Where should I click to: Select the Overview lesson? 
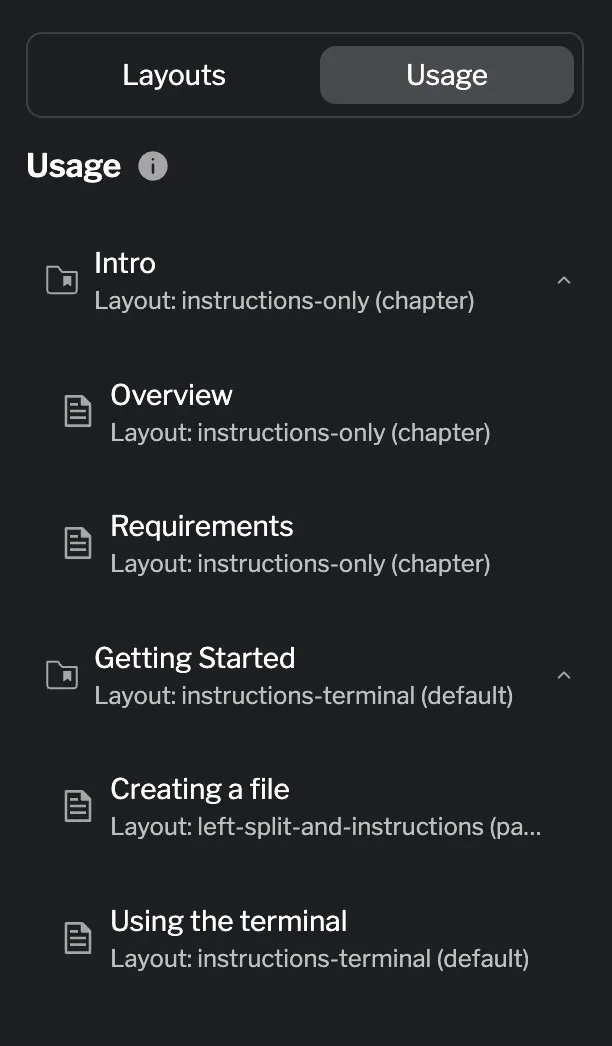pos(171,395)
